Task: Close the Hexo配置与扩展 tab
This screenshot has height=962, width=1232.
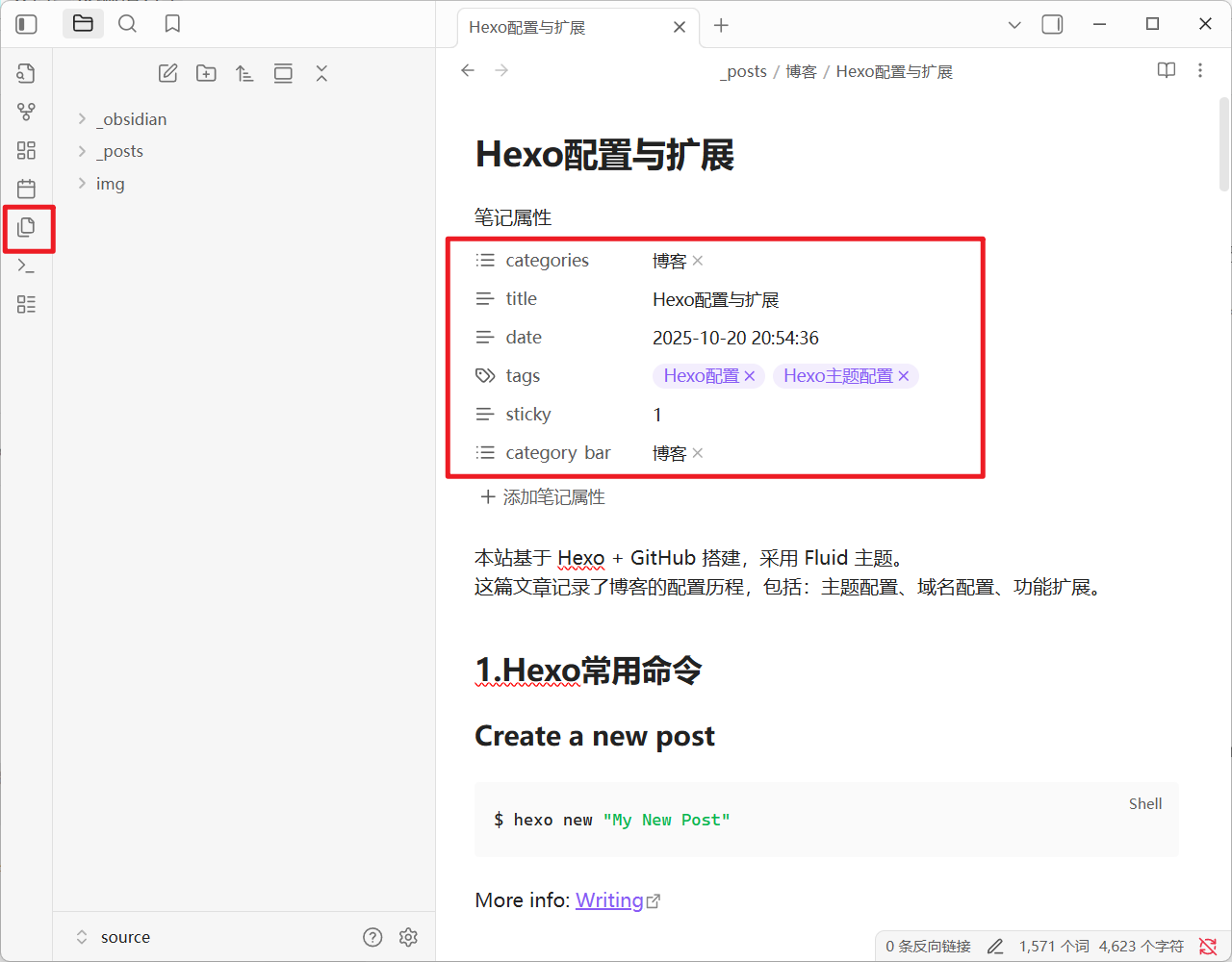Action: click(680, 27)
